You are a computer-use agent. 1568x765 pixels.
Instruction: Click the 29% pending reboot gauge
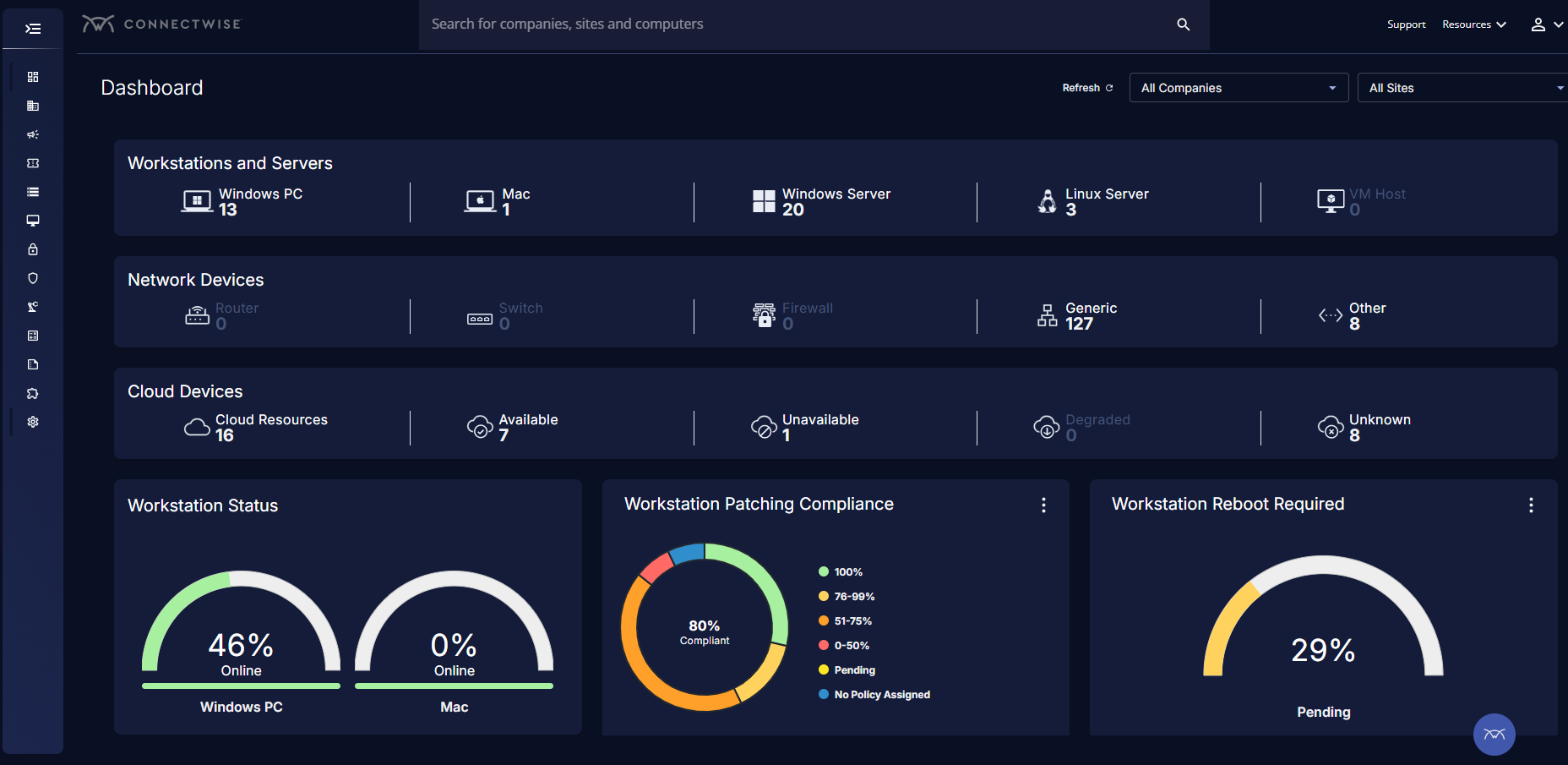1323,617
